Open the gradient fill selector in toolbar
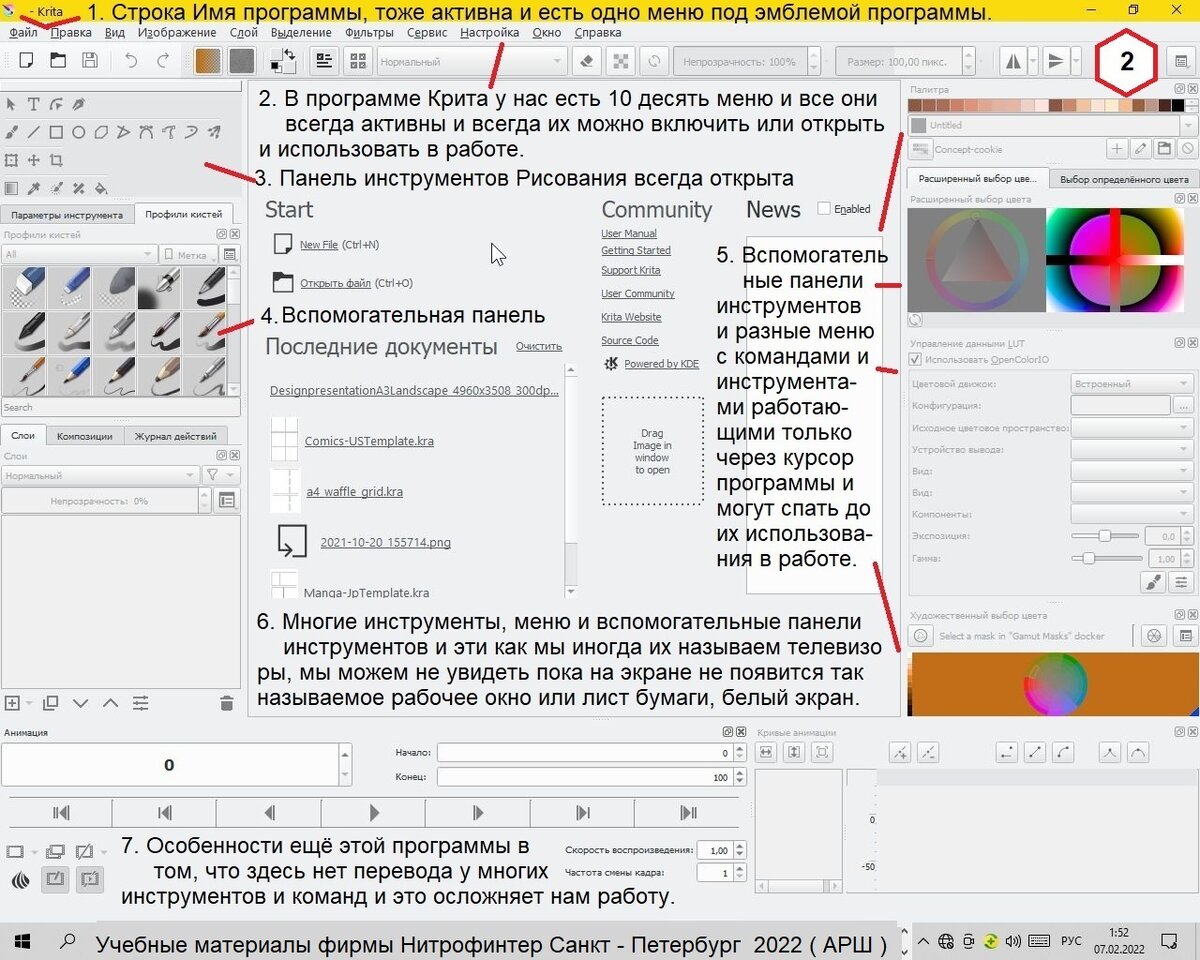The image size is (1200, 960). [208, 61]
